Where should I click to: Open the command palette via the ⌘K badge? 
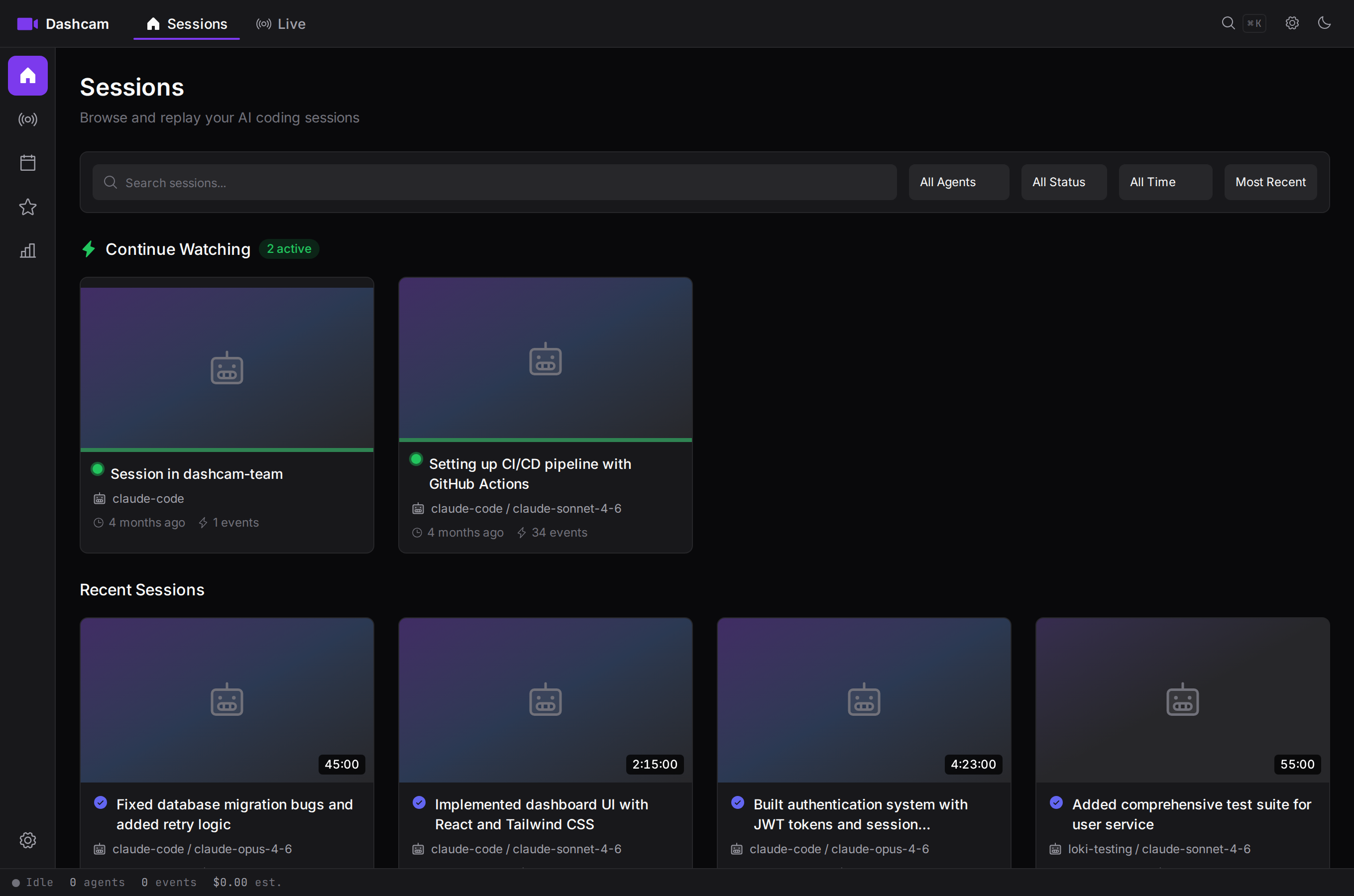(1254, 23)
